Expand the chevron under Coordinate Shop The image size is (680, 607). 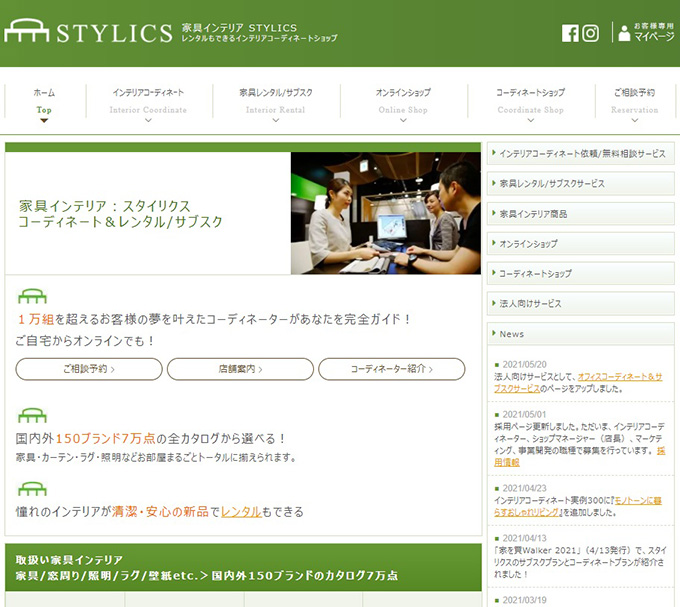(531, 121)
